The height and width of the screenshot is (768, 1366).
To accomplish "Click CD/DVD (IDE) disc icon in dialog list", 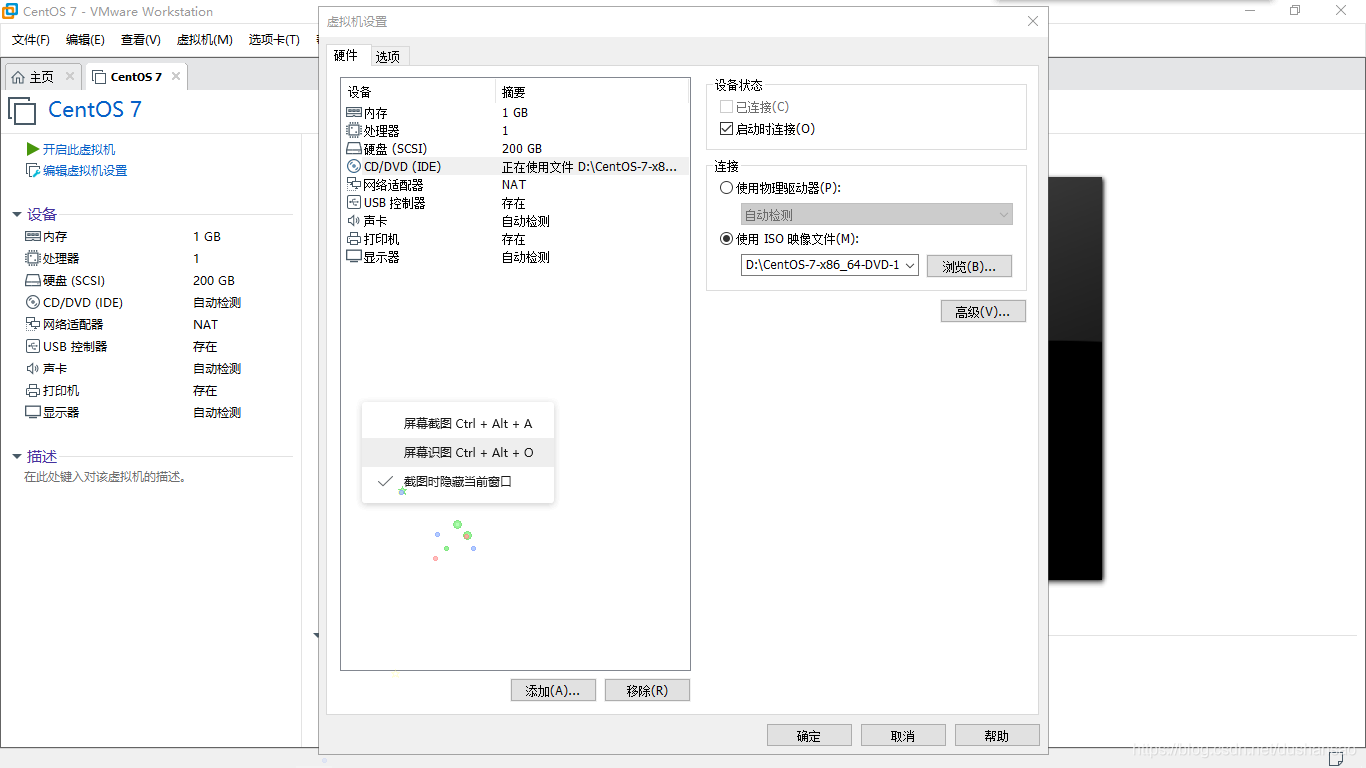I will [x=354, y=167].
